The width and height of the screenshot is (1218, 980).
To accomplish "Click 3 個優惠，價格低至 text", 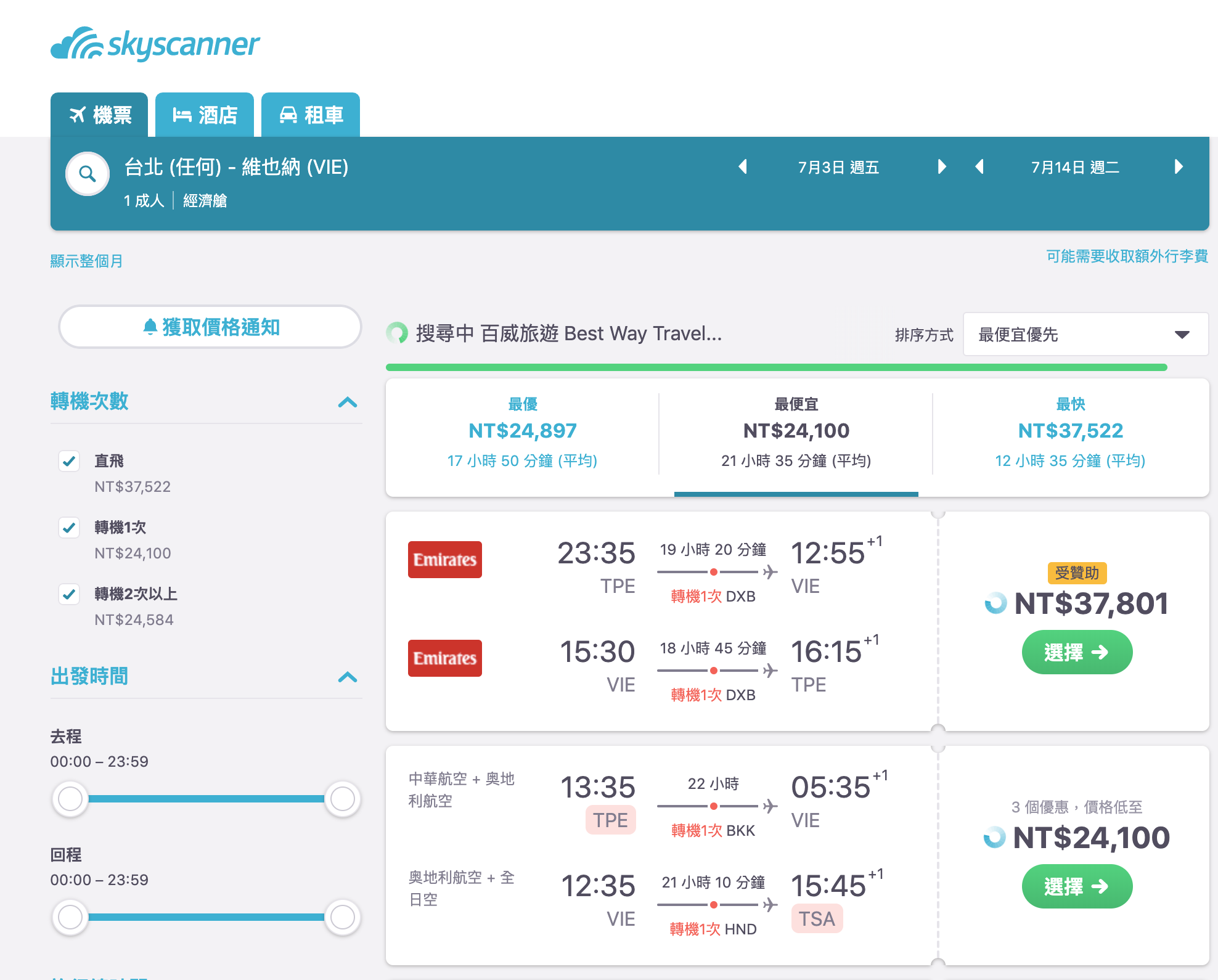I will click(x=1077, y=807).
